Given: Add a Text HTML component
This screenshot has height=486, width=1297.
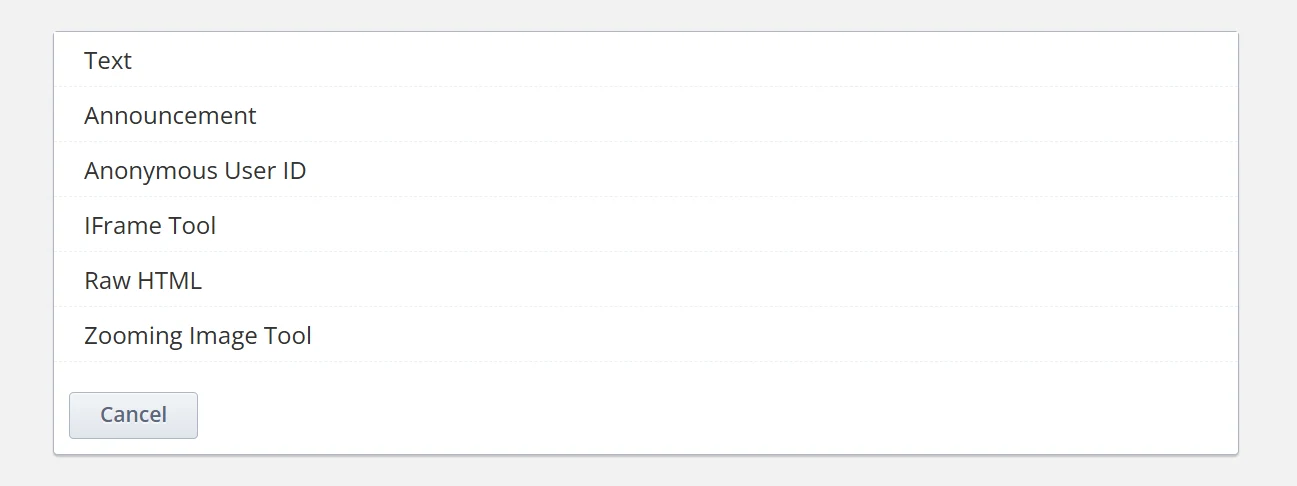Looking at the screenshot, I should [x=646, y=60].
